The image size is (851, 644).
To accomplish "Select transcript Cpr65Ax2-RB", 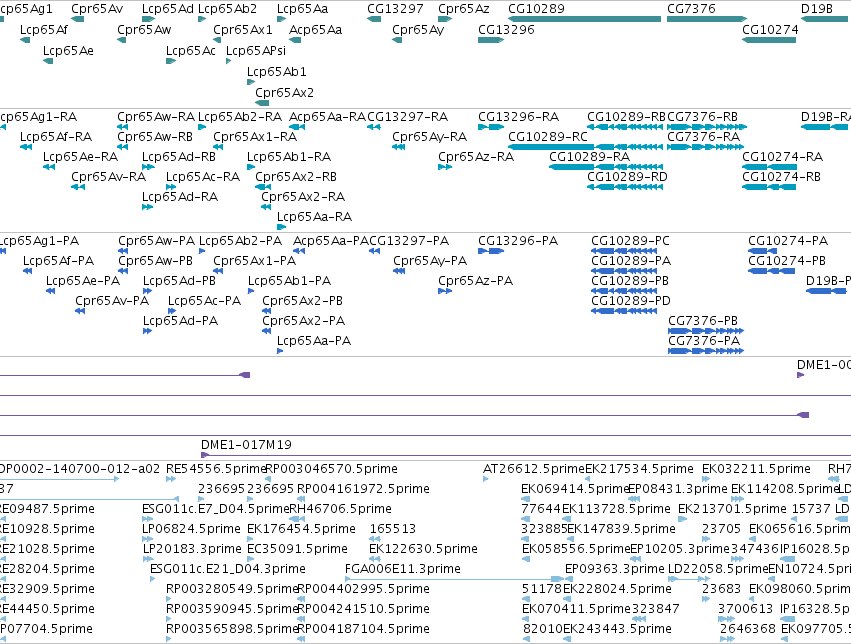I will [x=296, y=177].
